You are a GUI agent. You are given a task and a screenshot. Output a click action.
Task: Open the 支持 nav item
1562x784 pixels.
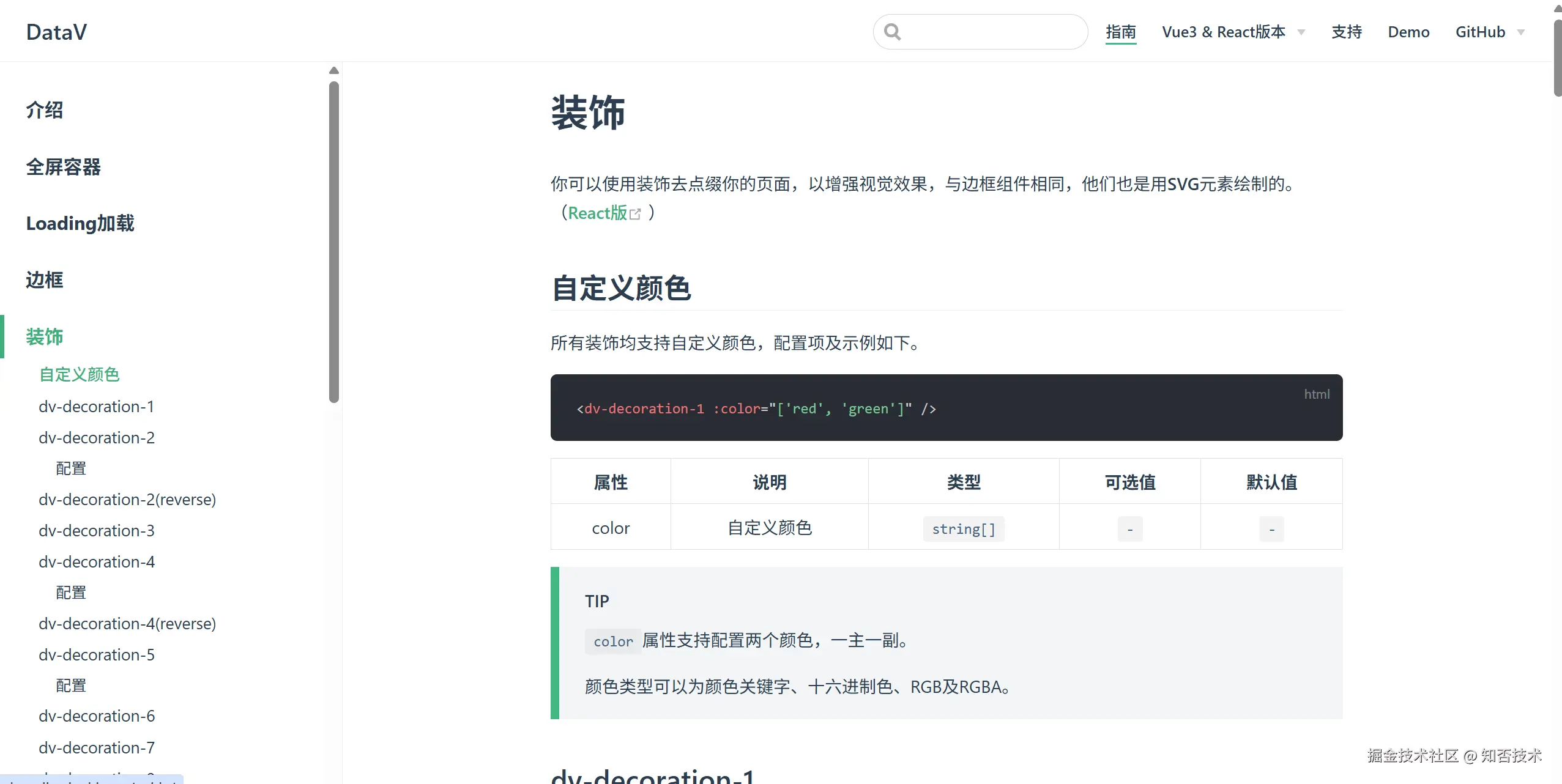point(1346,32)
